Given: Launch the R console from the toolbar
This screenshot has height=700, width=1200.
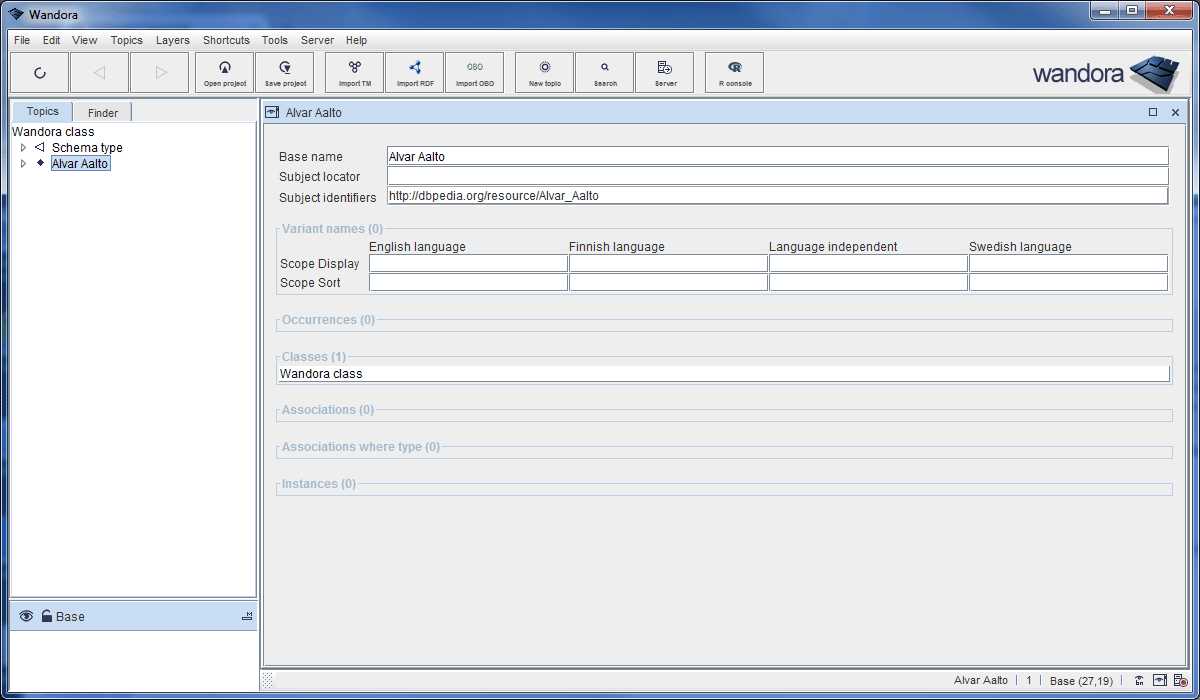Looking at the screenshot, I should [733, 71].
